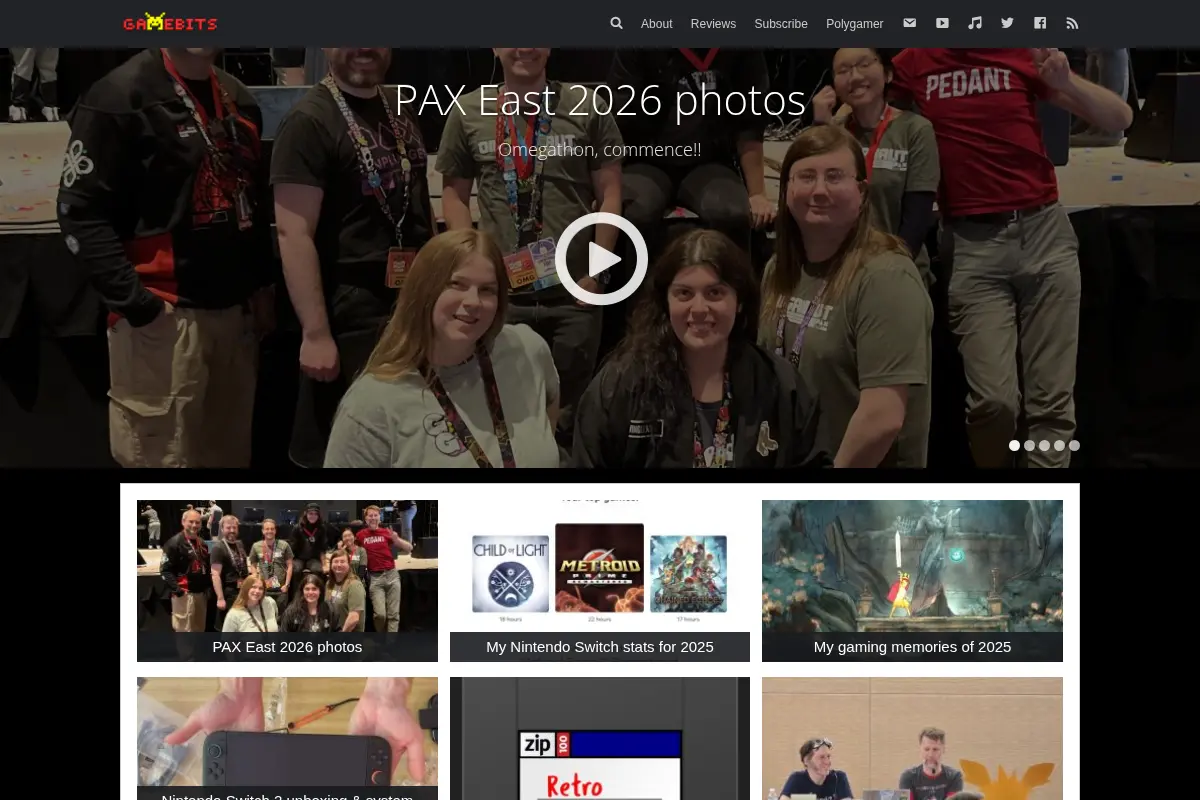Image resolution: width=1200 pixels, height=800 pixels.
Task: Click the email envelope icon
Action: pos(909,23)
